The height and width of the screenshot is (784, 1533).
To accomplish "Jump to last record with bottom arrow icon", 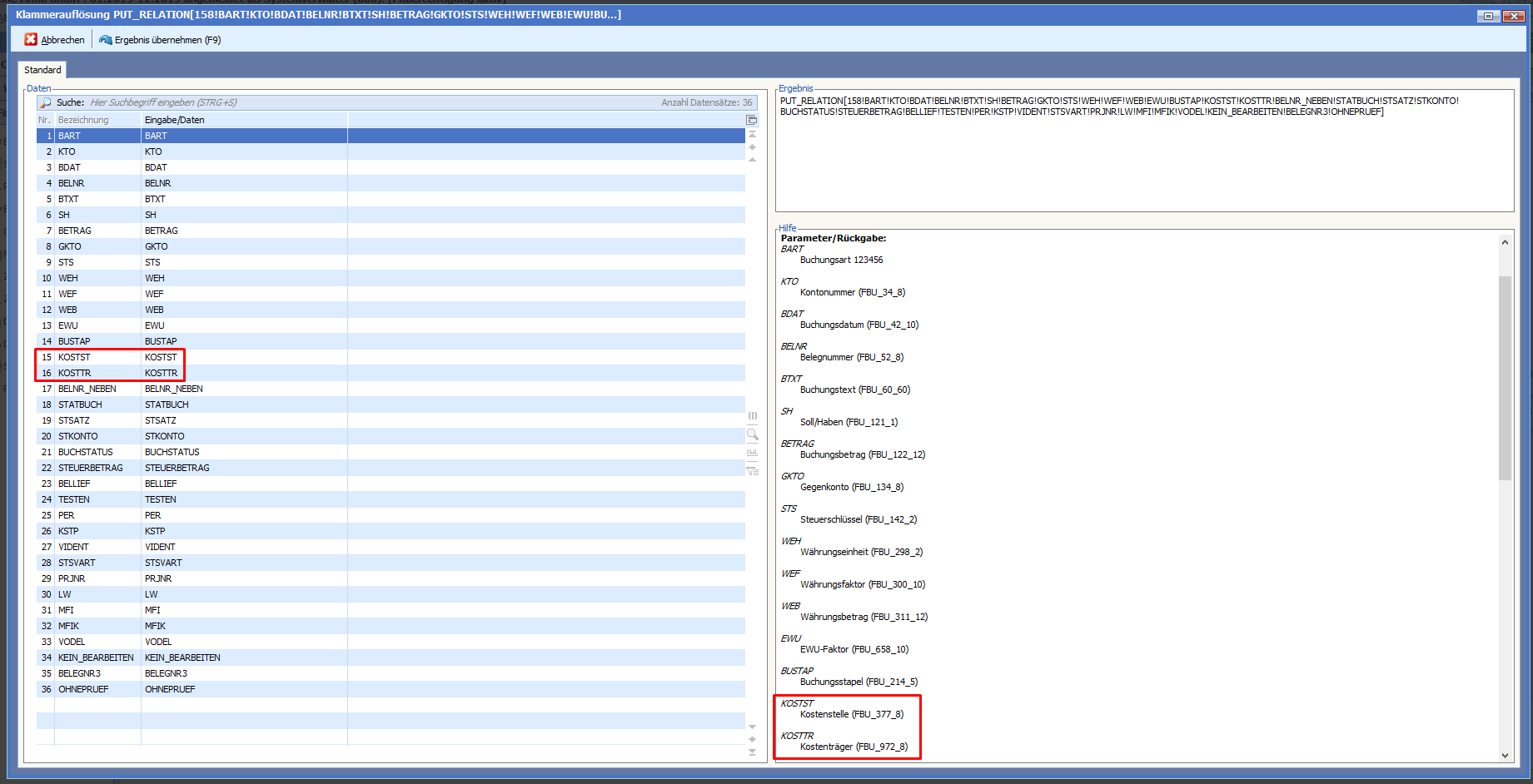I will tap(752, 752).
